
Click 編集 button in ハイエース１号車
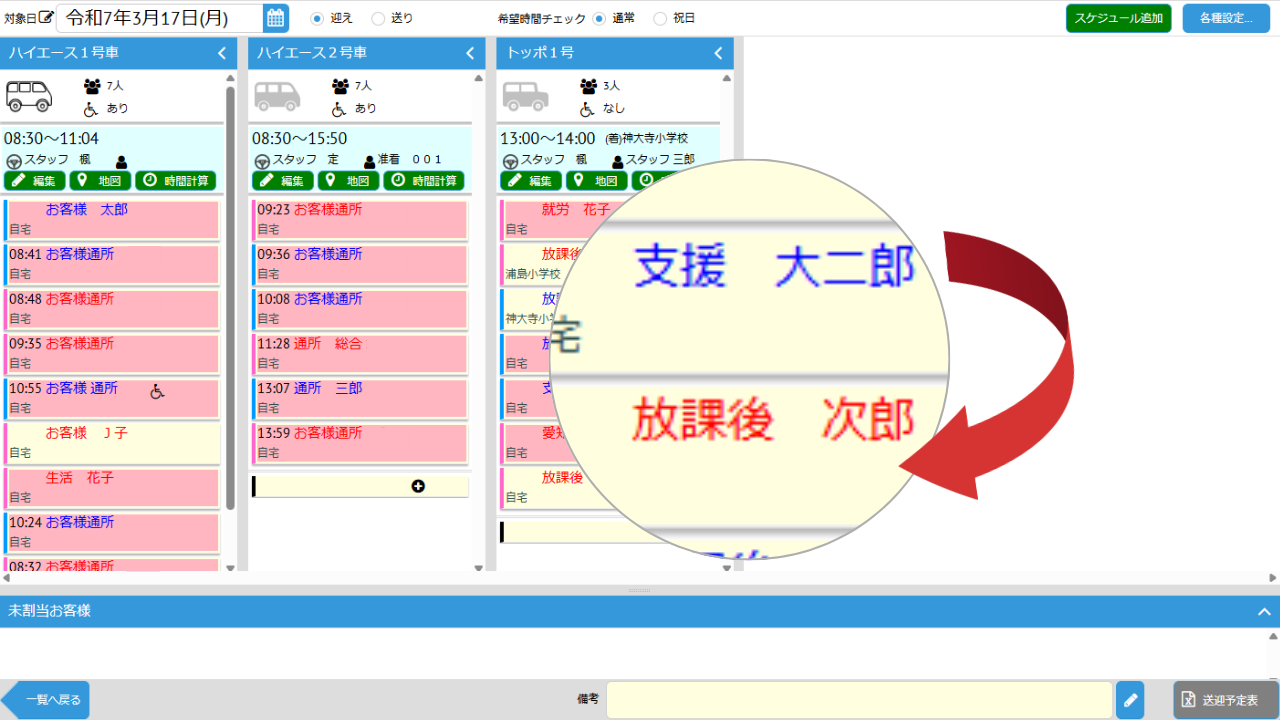point(35,181)
